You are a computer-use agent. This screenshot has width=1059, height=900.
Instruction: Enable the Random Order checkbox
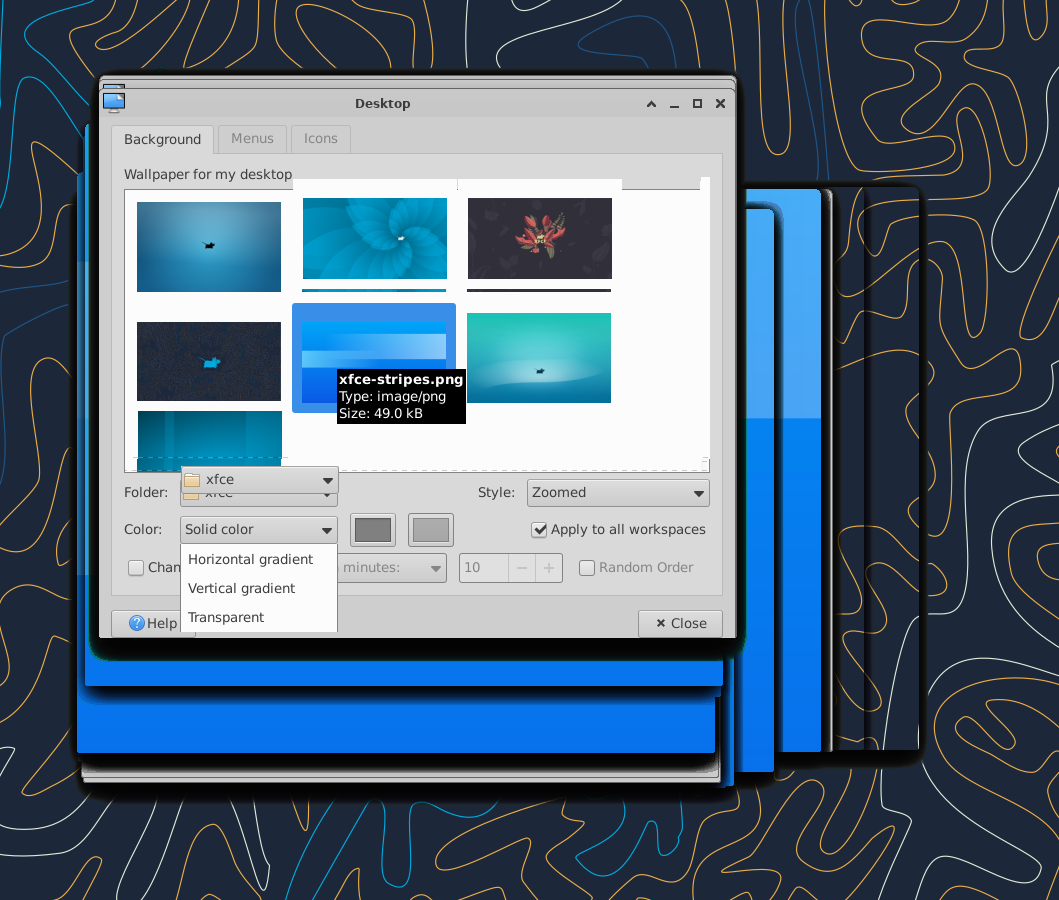tap(588, 568)
